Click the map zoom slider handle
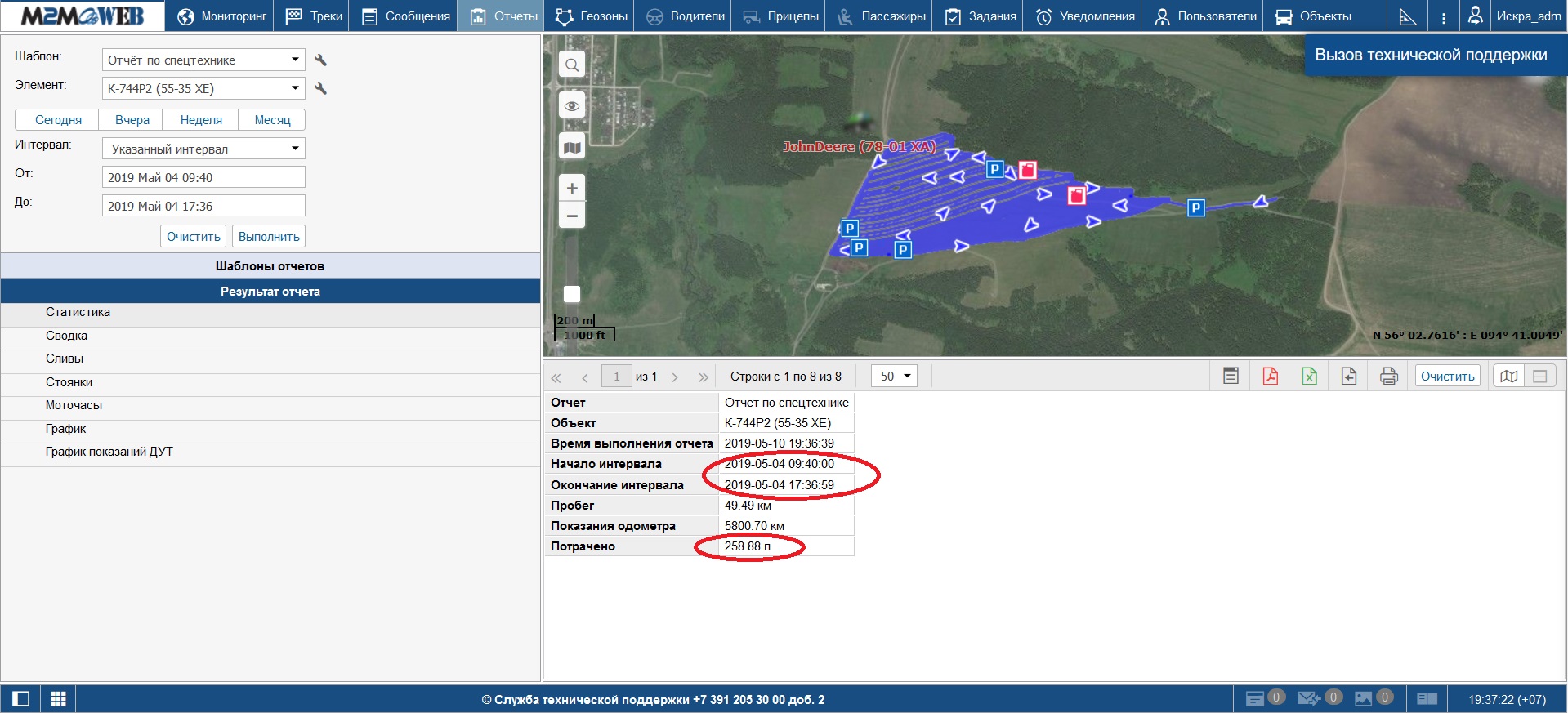 572,294
